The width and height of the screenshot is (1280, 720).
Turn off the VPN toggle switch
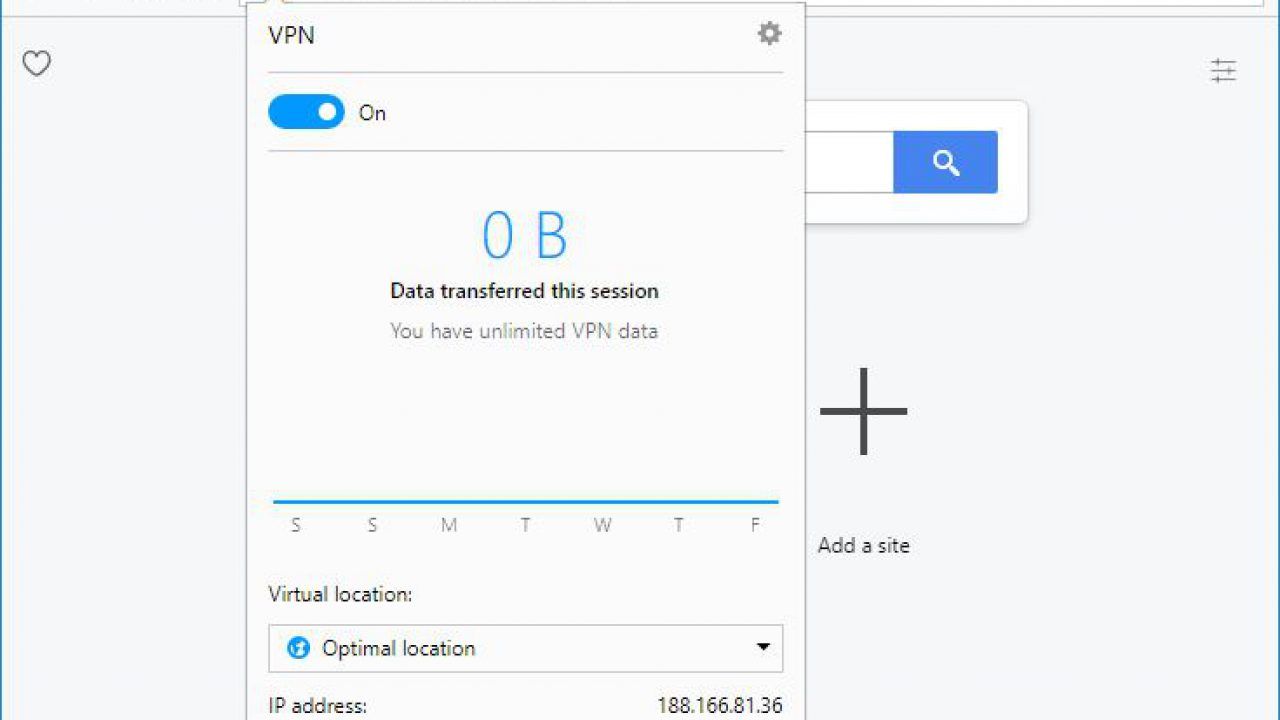[x=306, y=112]
